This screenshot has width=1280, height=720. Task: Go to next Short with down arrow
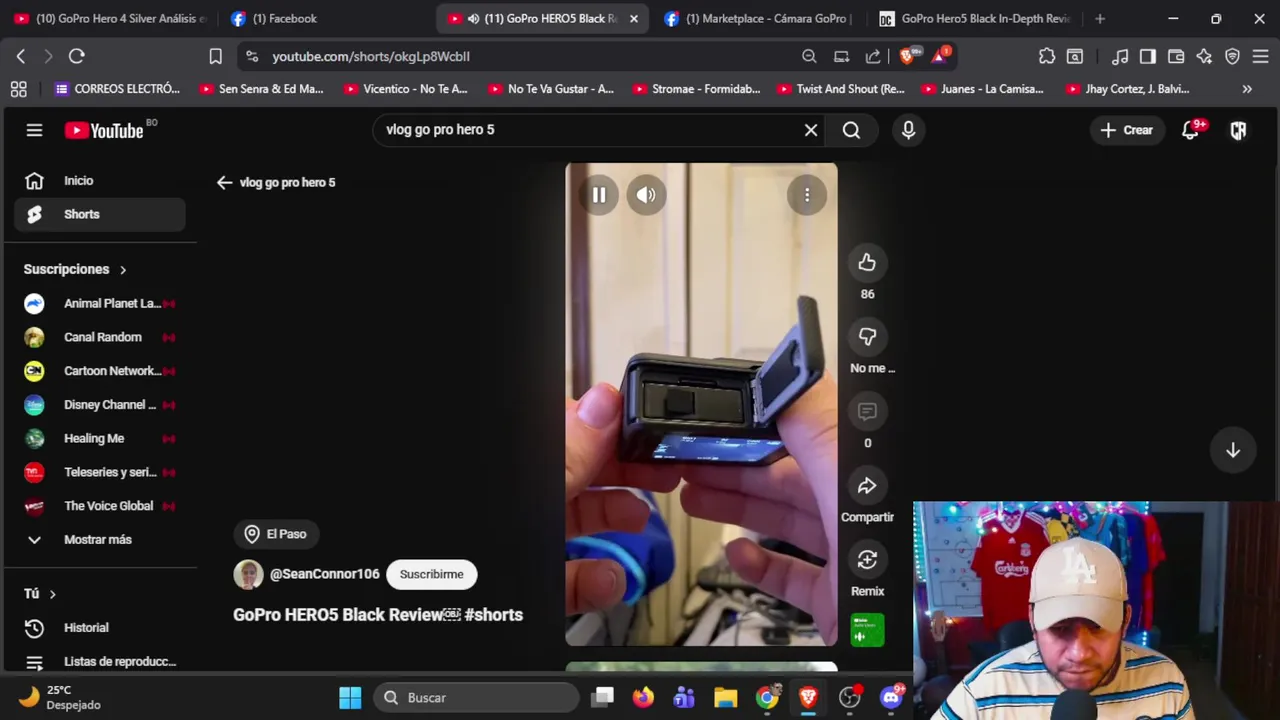pyautogui.click(x=1233, y=450)
